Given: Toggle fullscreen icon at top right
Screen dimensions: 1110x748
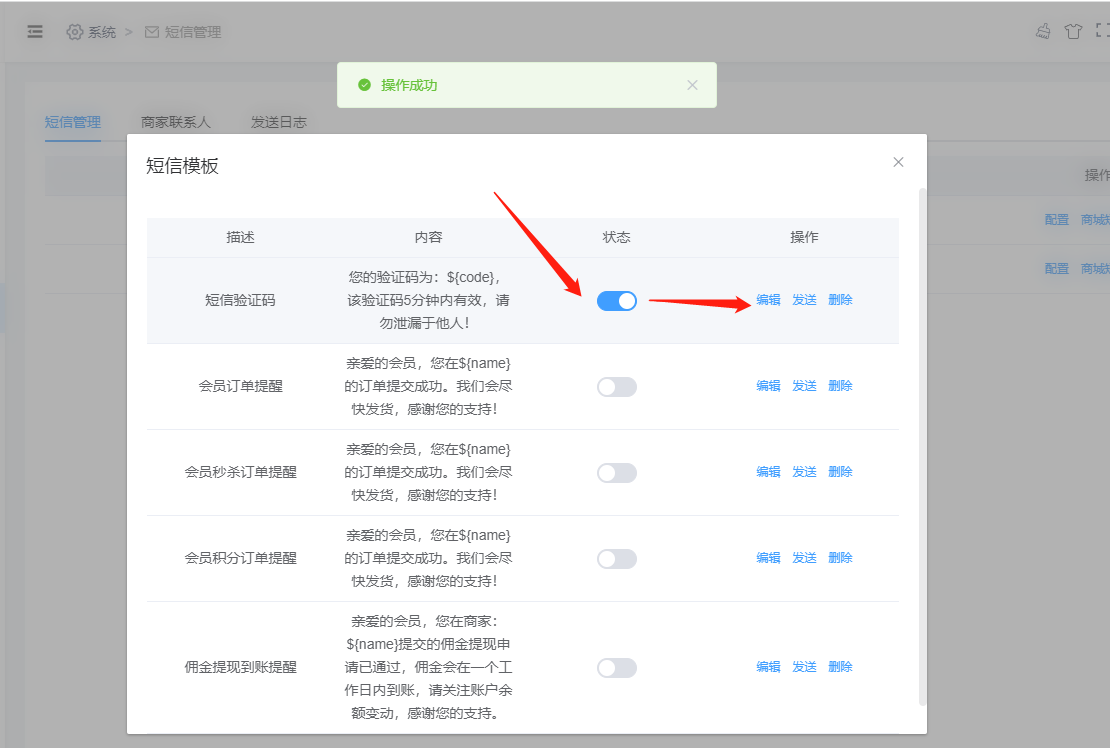Looking at the screenshot, I should pyautogui.click(x=1103, y=30).
